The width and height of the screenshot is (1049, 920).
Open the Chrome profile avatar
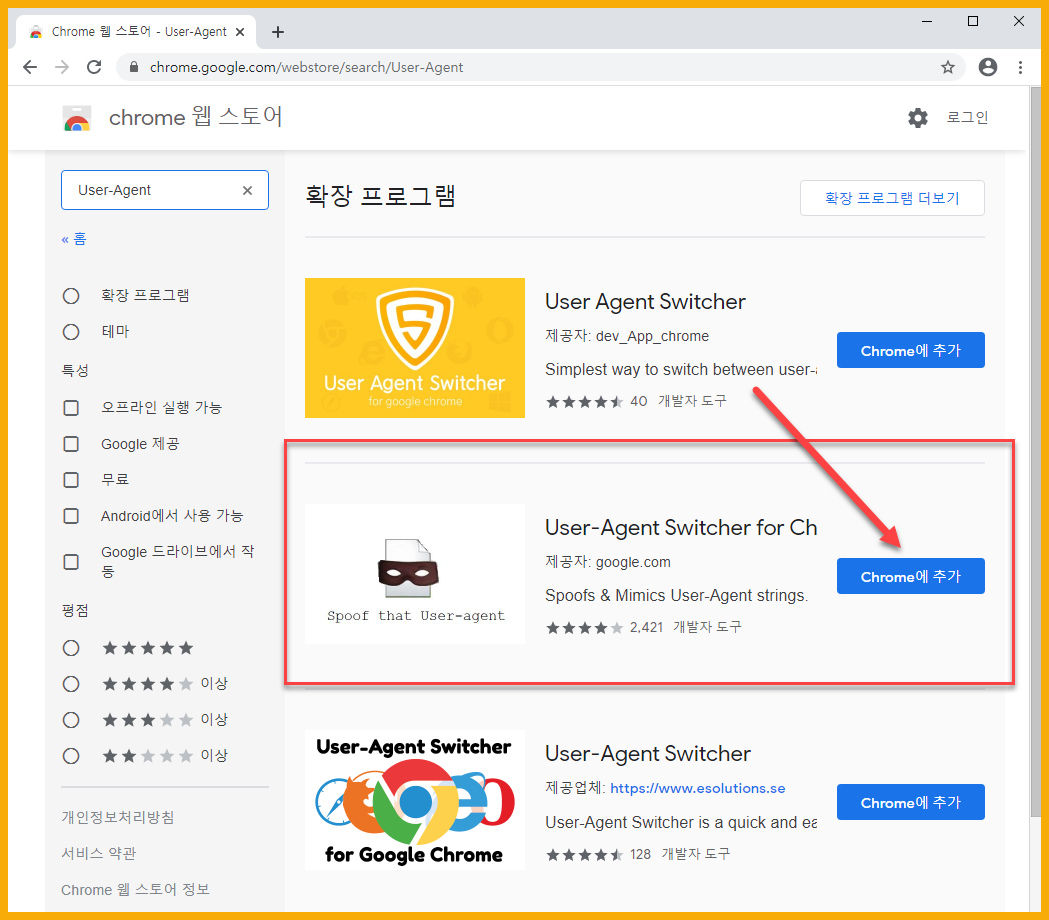(x=987, y=67)
